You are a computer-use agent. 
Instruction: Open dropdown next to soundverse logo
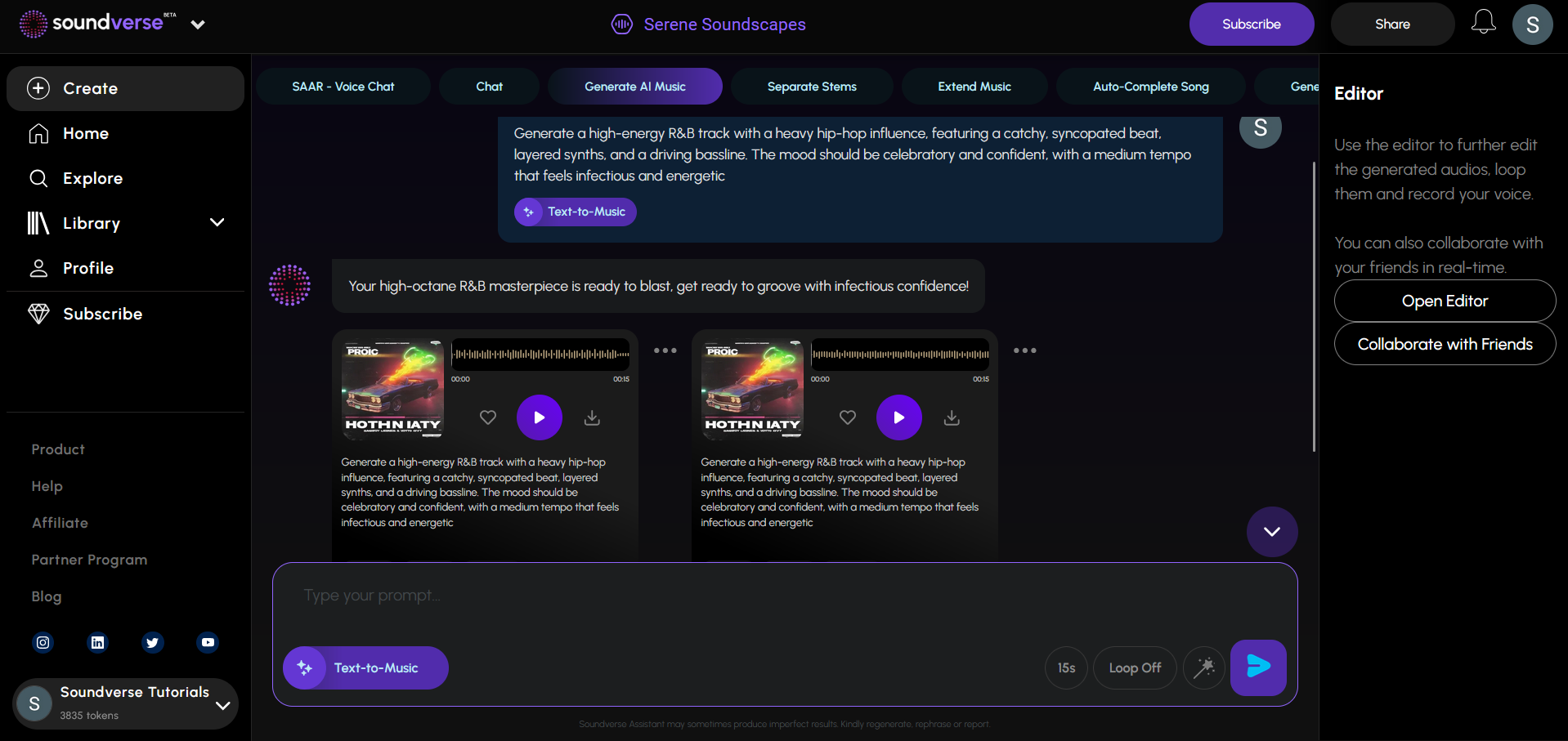click(198, 25)
